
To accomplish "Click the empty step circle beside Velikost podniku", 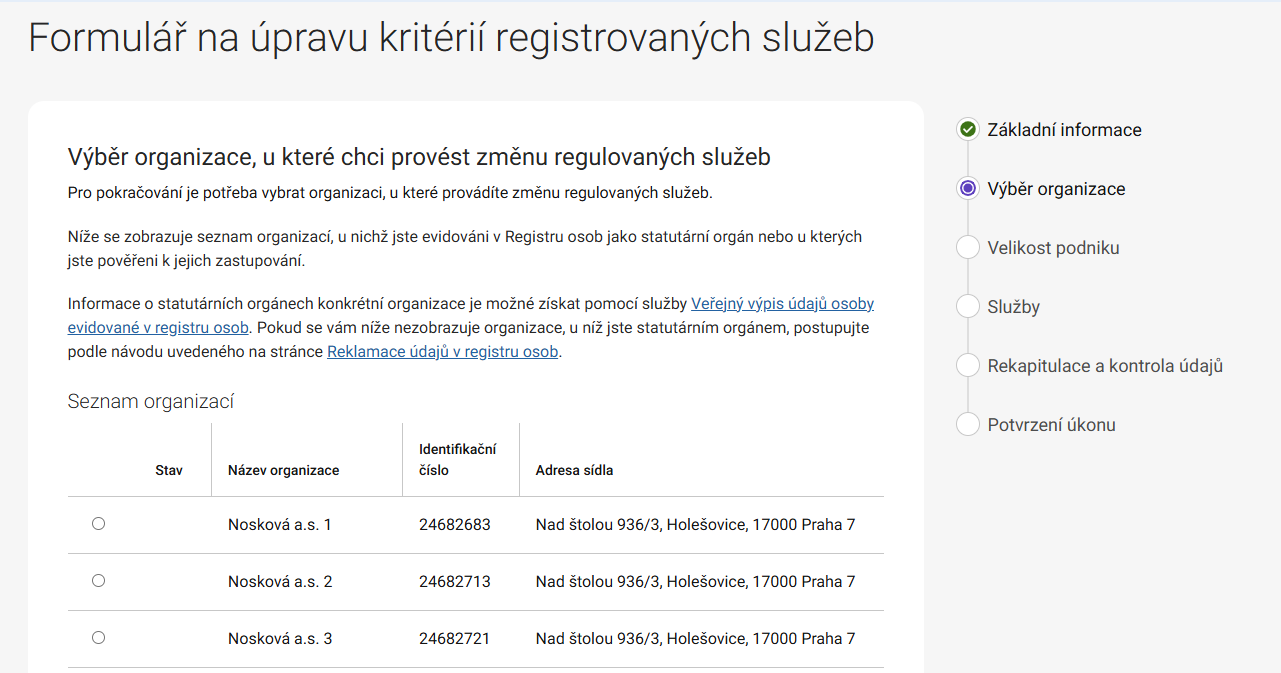I will pyautogui.click(x=967, y=248).
